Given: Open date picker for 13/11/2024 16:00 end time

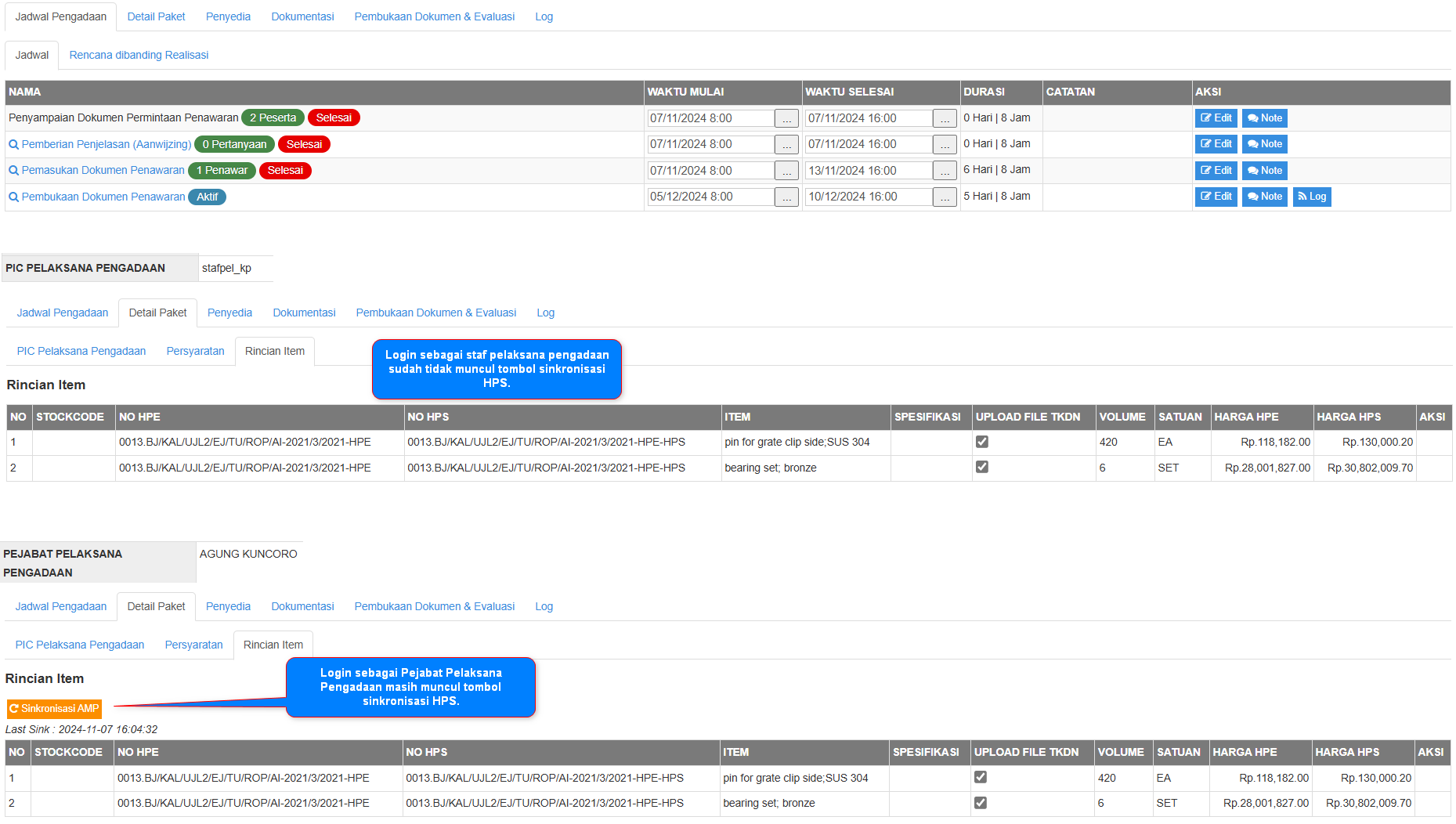Looking at the screenshot, I should [945, 171].
